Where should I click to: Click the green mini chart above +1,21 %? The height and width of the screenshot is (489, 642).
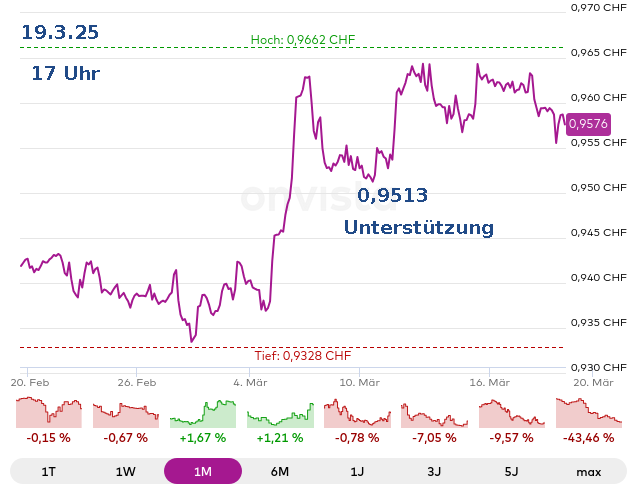pyautogui.click(x=280, y=413)
